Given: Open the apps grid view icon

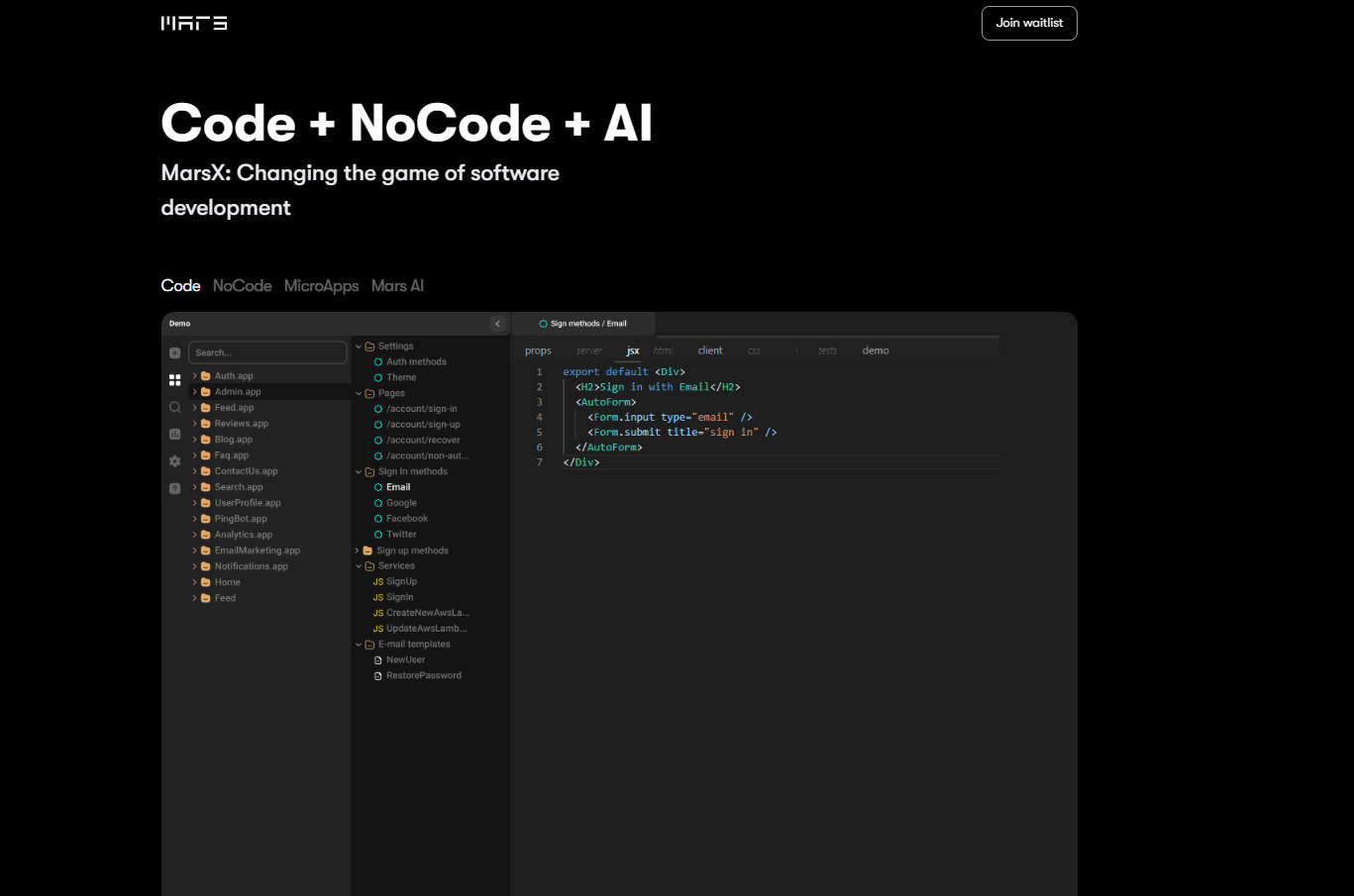Looking at the screenshot, I should [x=175, y=380].
